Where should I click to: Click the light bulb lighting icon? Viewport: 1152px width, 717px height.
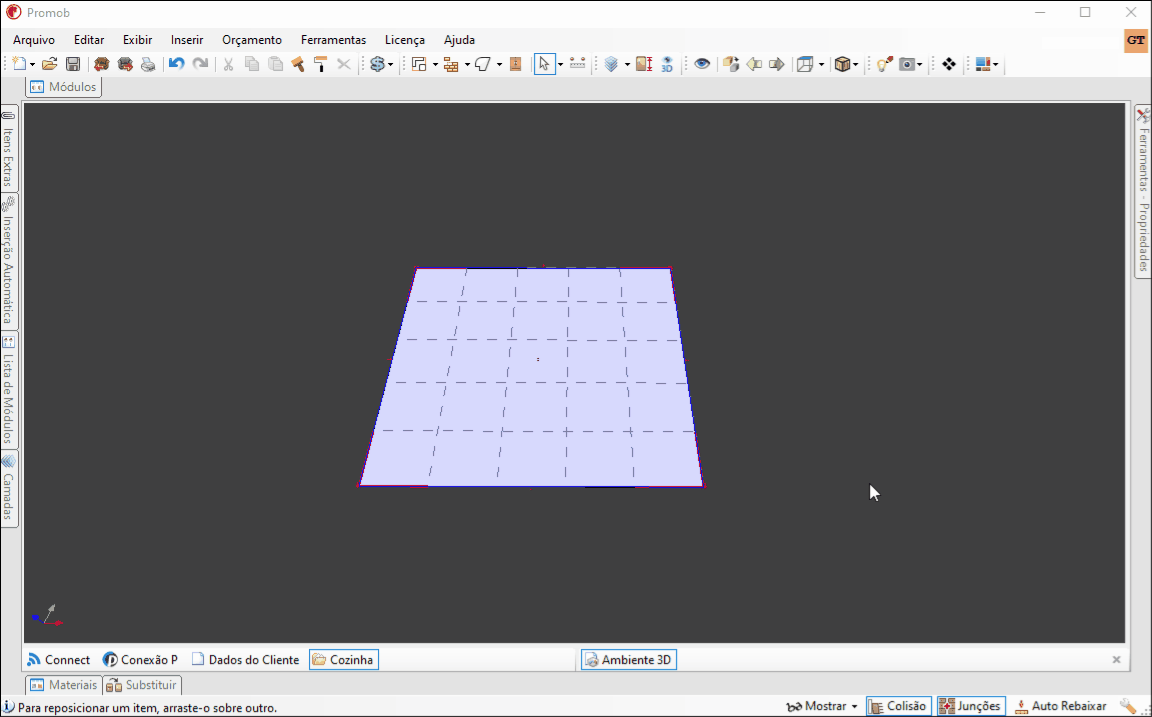coord(884,64)
